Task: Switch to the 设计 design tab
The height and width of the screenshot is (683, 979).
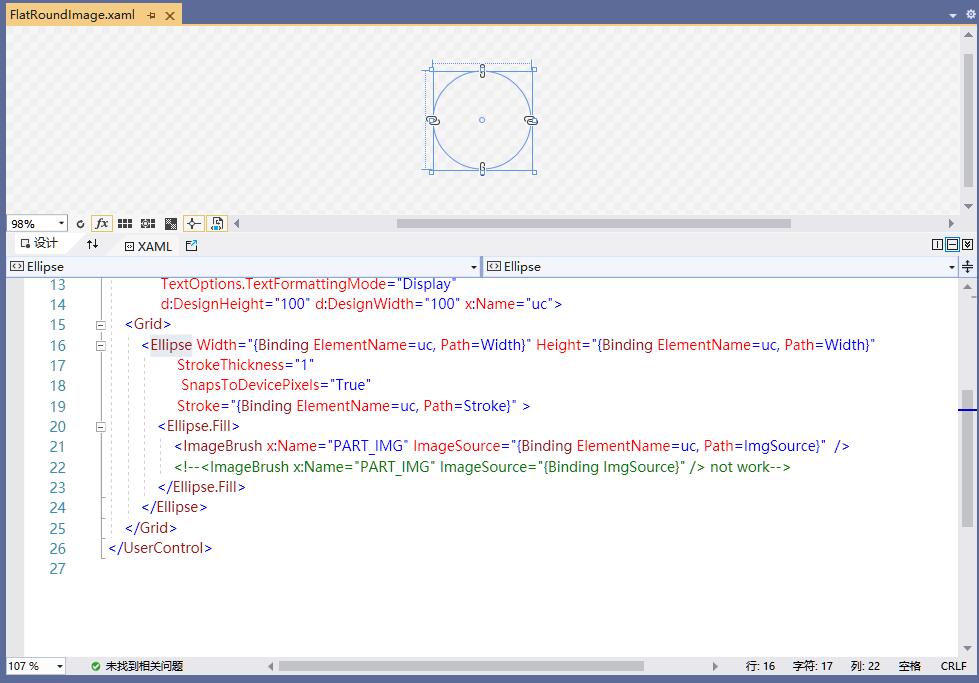Action: pyautogui.click(x=39, y=243)
